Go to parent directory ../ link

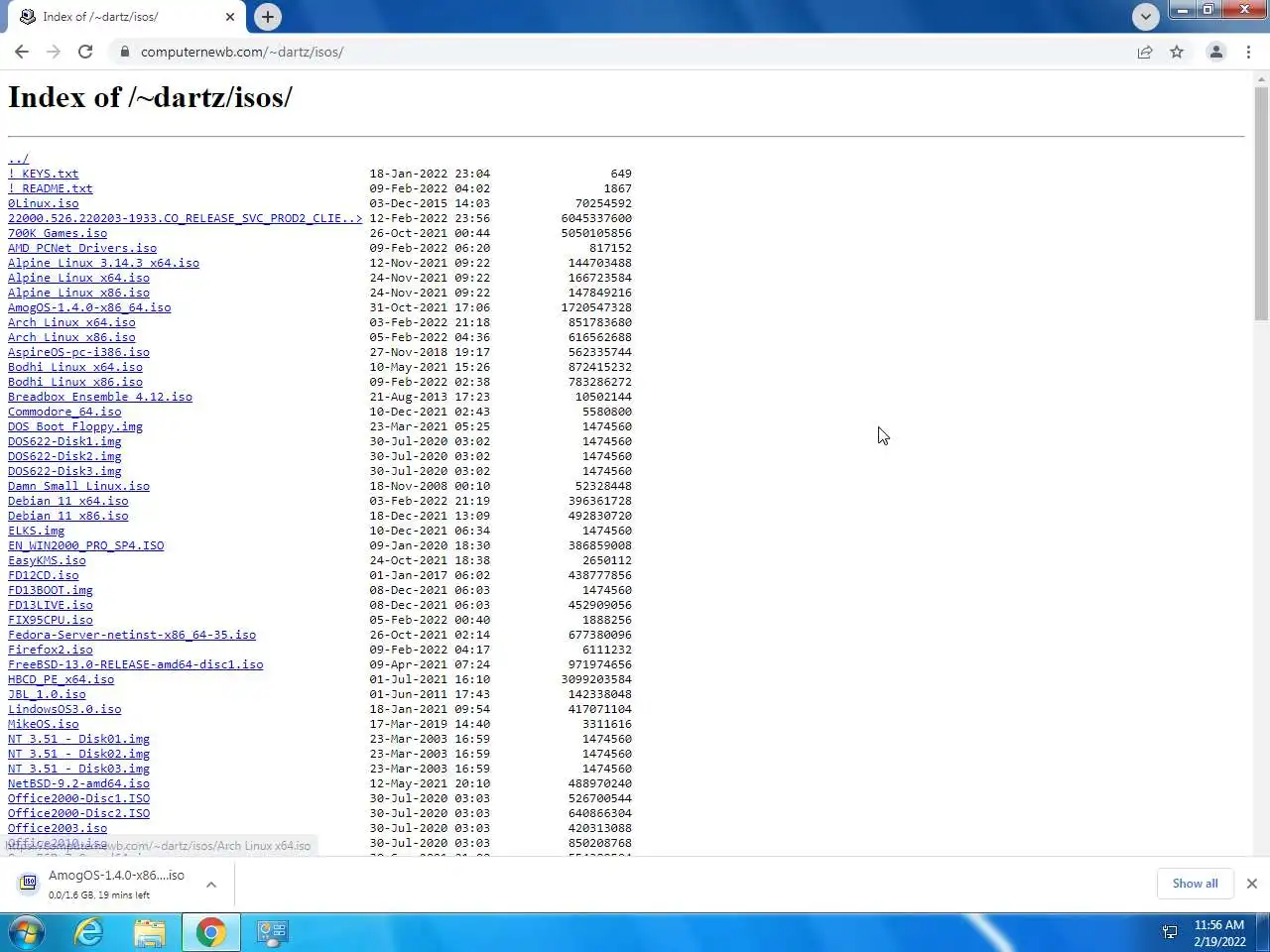point(18,159)
